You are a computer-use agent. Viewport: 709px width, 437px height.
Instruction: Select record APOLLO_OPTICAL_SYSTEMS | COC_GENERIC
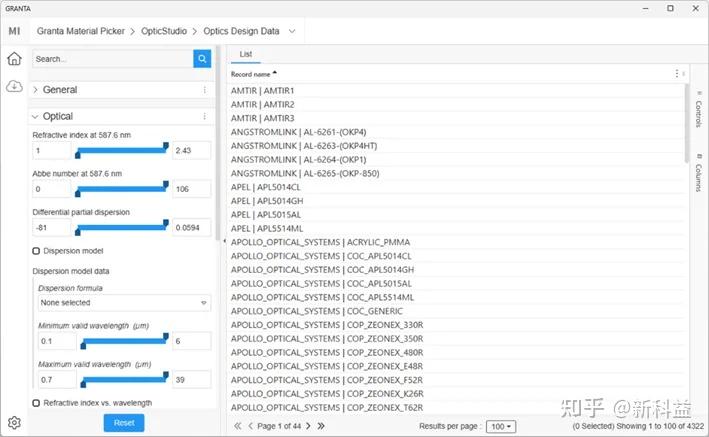click(x=317, y=311)
